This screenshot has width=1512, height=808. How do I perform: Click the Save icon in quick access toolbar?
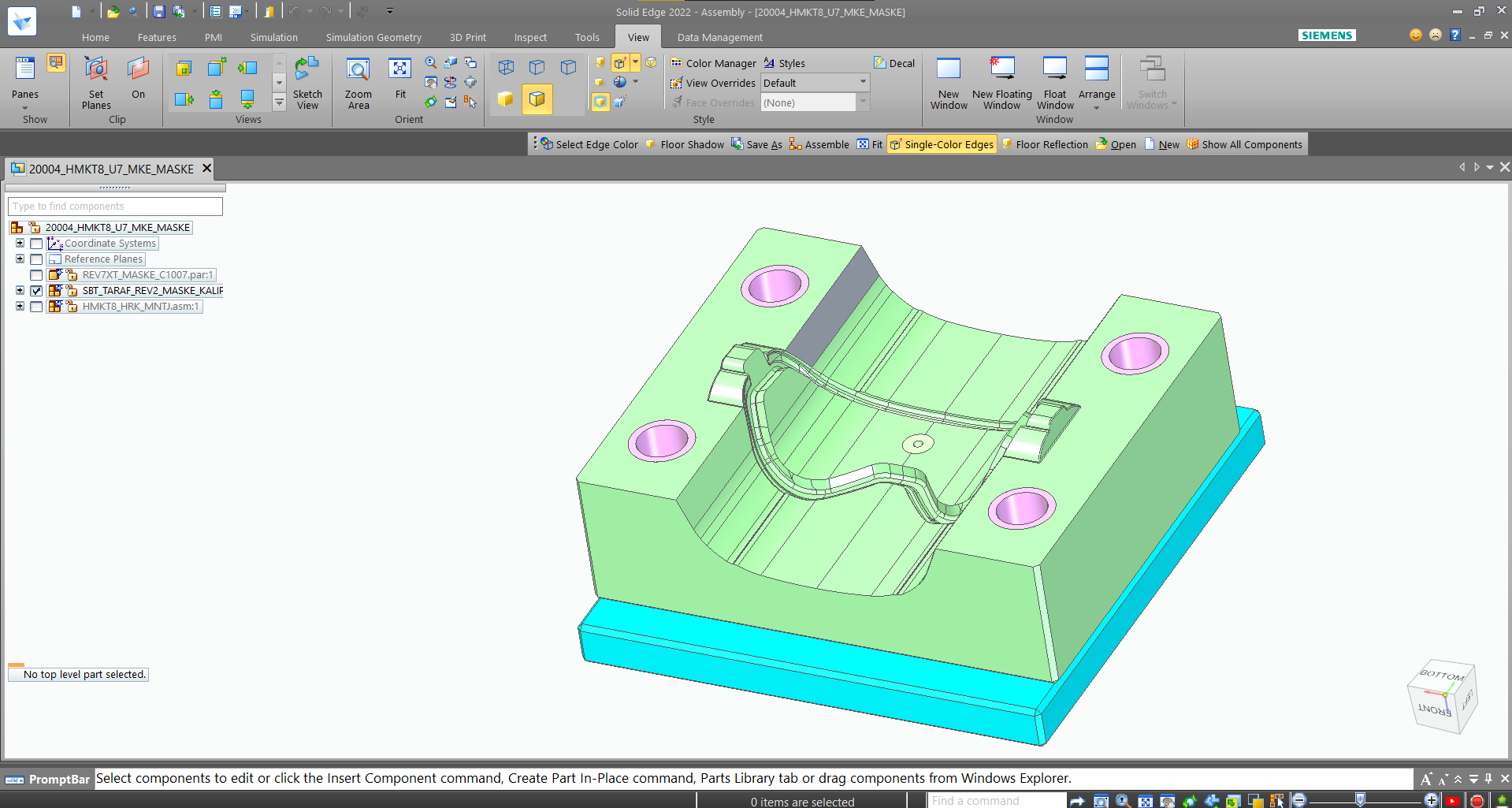(158, 12)
